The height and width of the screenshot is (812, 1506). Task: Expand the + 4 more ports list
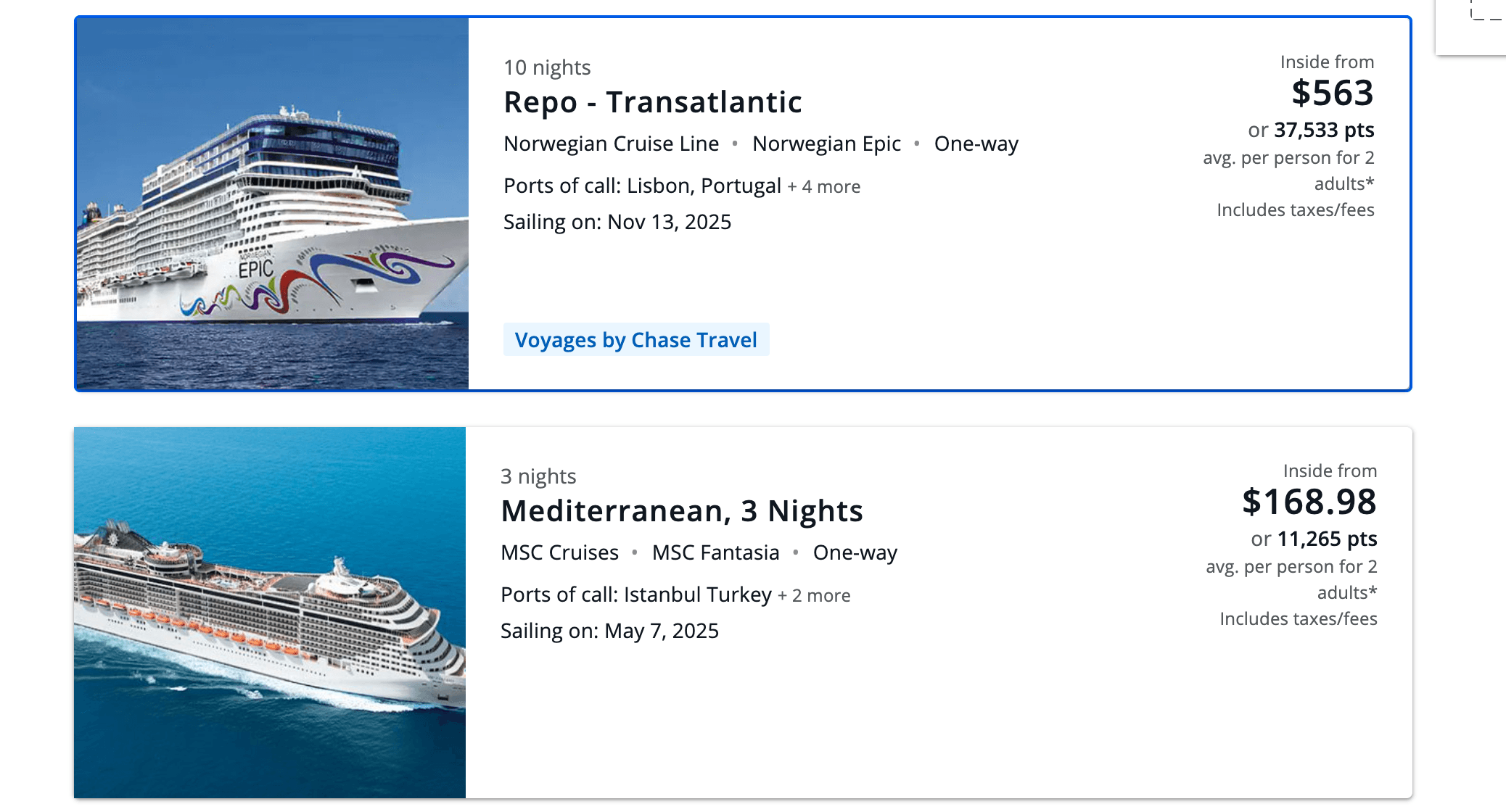(x=823, y=186)
